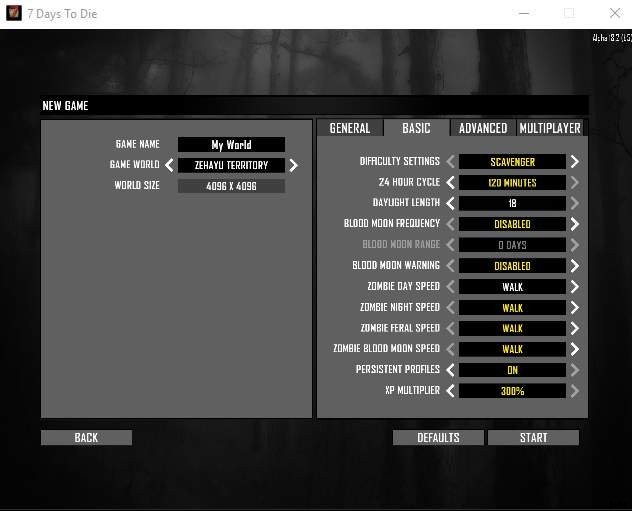
Task: Switch to the General tab
Action: (349, 128)
